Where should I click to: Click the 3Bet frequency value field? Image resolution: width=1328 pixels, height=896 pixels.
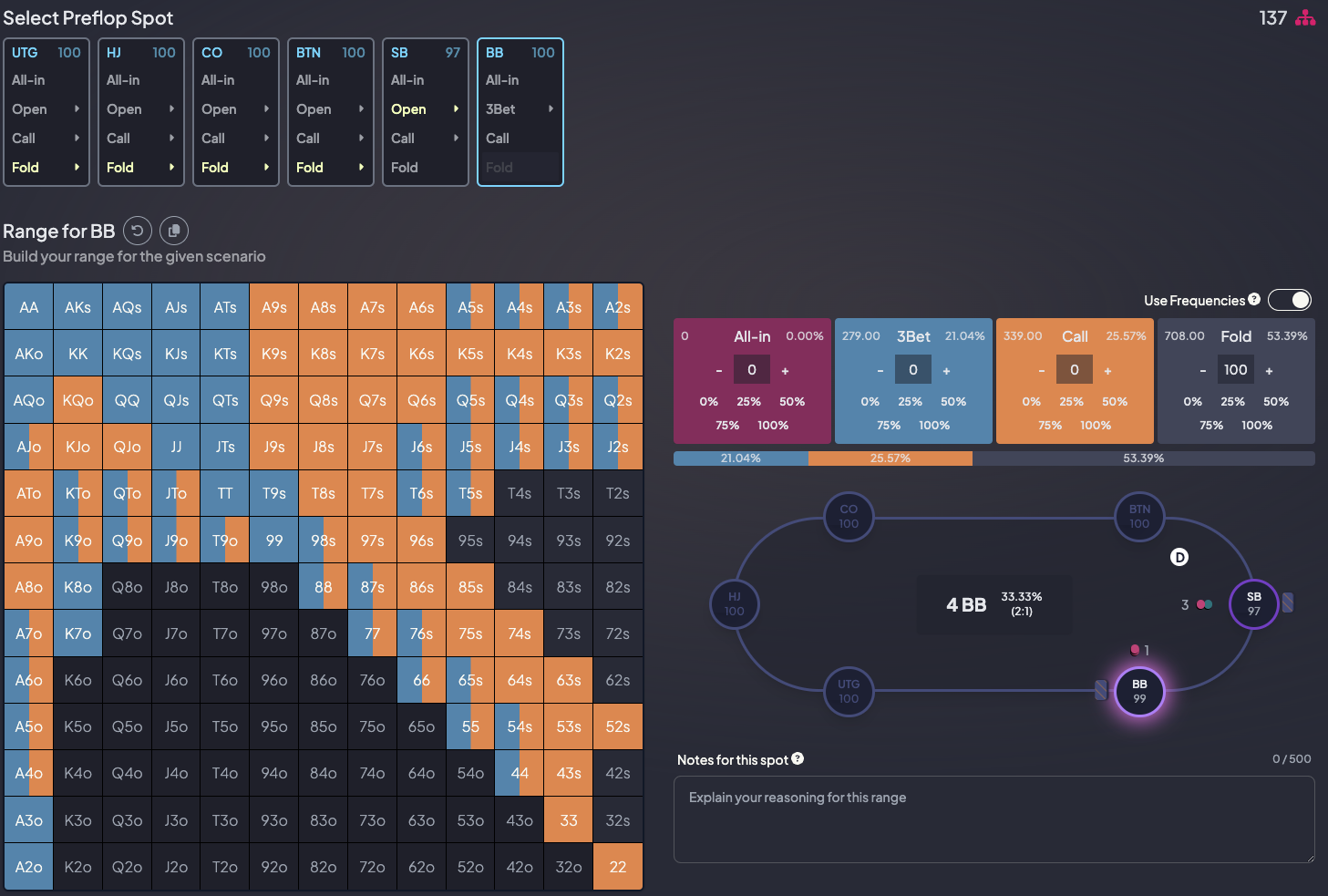tap(913, 370)
